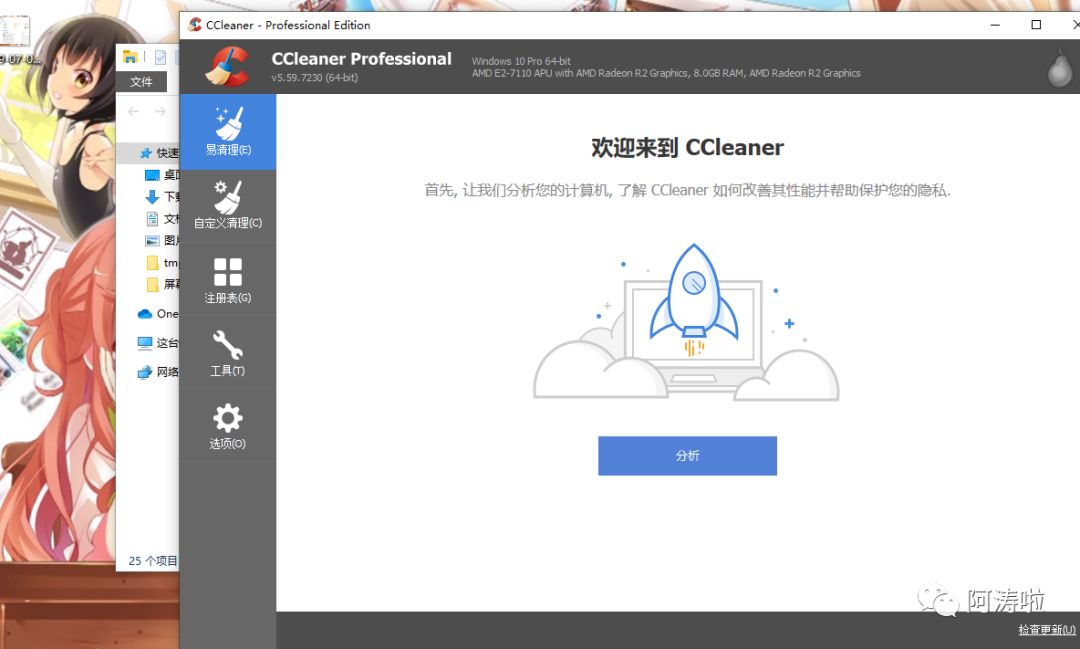The image size is (1080, 649).
Task: Click the CCleaner logo in header
Action: tap(229, 67)
